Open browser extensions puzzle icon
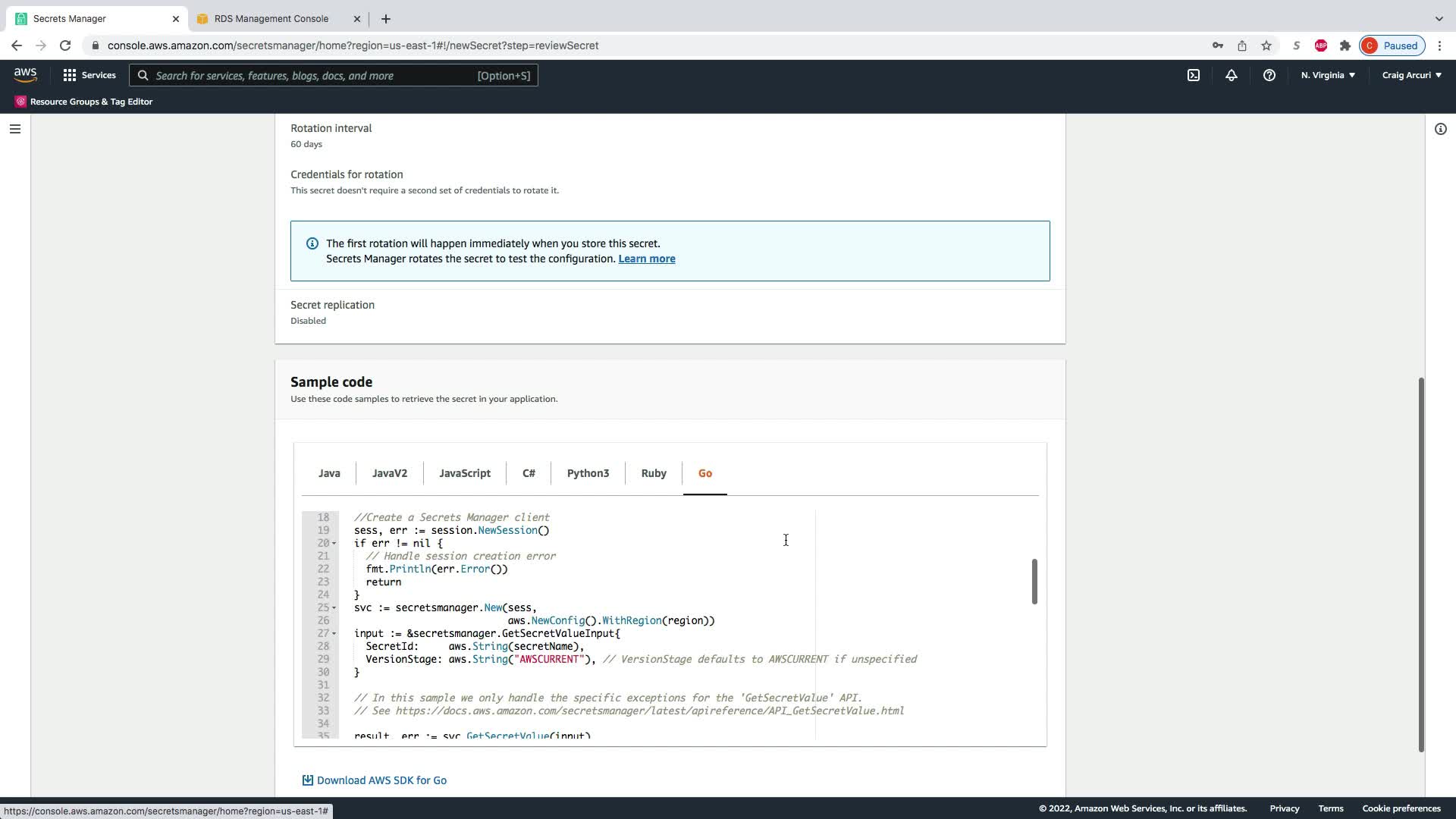The width and height of the screenshot is (1456, 819). click(1345, 45)
